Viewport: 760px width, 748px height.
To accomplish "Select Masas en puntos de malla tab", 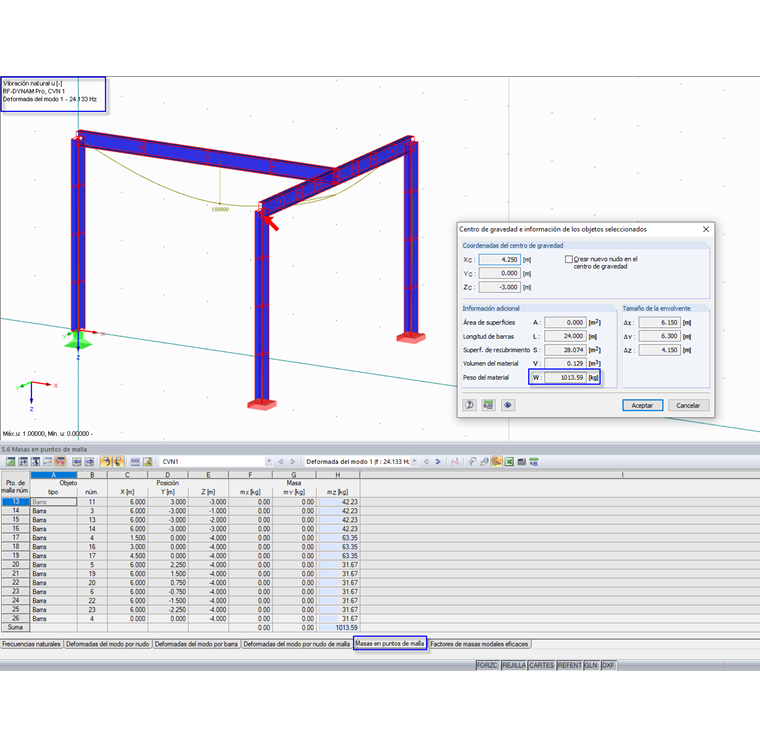I will 390,643.
